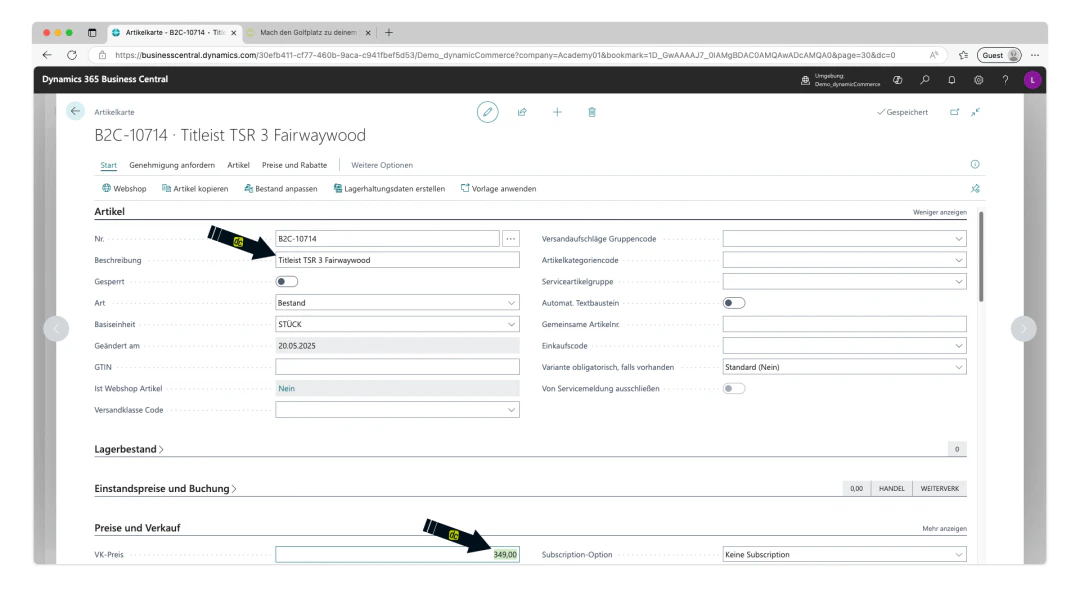This screenshot has height=608, width=1080.
Task: Expand Einstandspreise und Buchung section
Action: pos(165,488)
